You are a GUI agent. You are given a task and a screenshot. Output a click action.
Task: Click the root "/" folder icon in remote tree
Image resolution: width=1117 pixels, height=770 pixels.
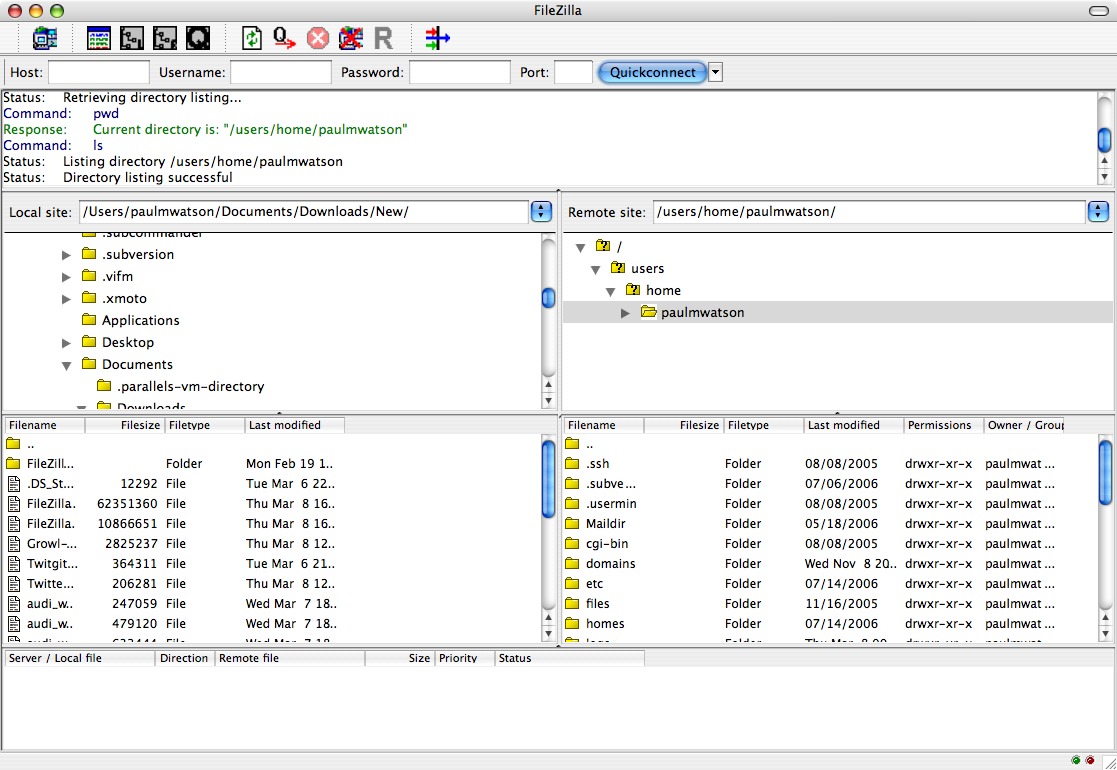[603, 246]
